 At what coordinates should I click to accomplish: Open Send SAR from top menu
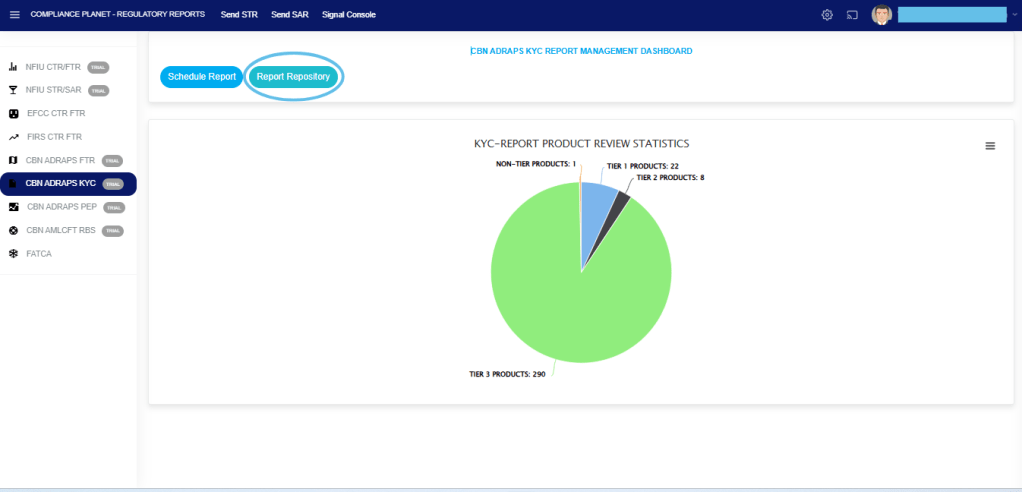pos(289,15)
